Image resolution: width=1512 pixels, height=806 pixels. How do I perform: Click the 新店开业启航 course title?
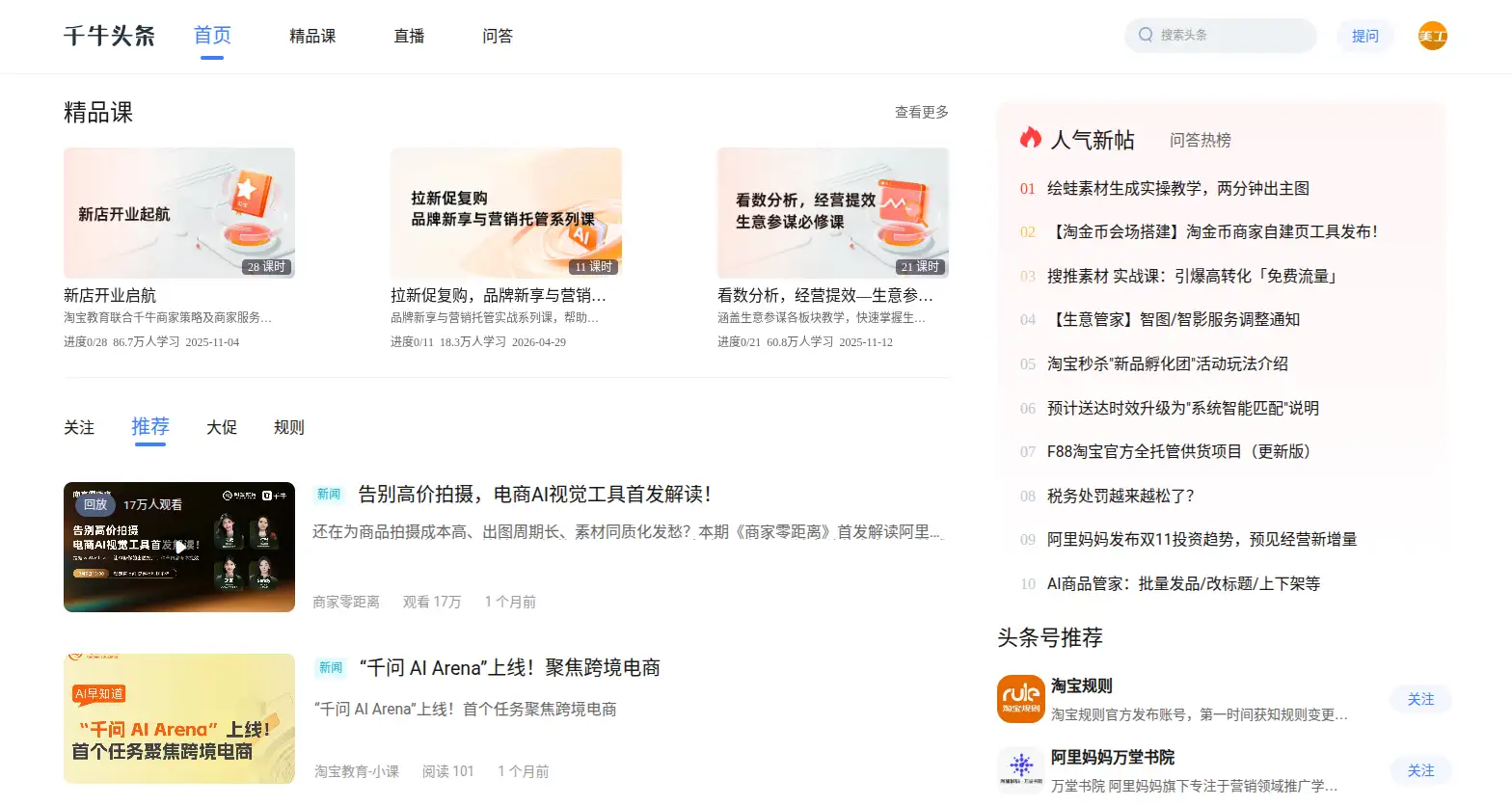(110, 295)
